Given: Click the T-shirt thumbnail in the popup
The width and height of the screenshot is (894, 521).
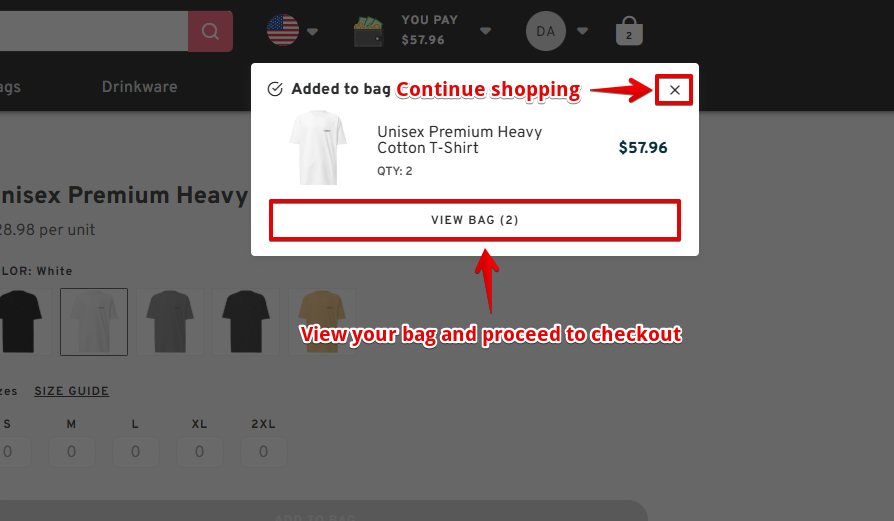Looking at the screenshot, I should pos(318,148).
